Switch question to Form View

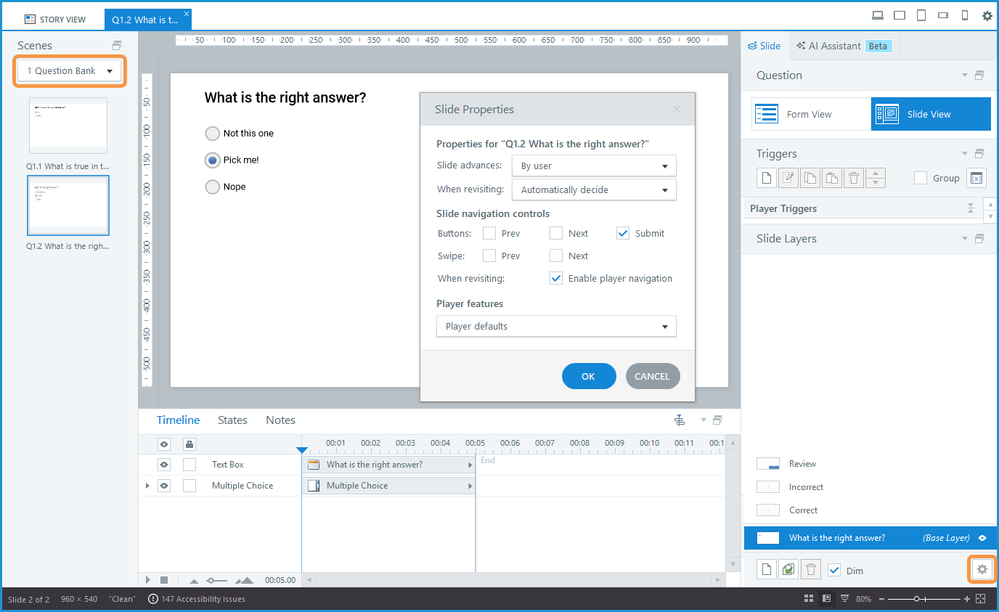[811, 114]
